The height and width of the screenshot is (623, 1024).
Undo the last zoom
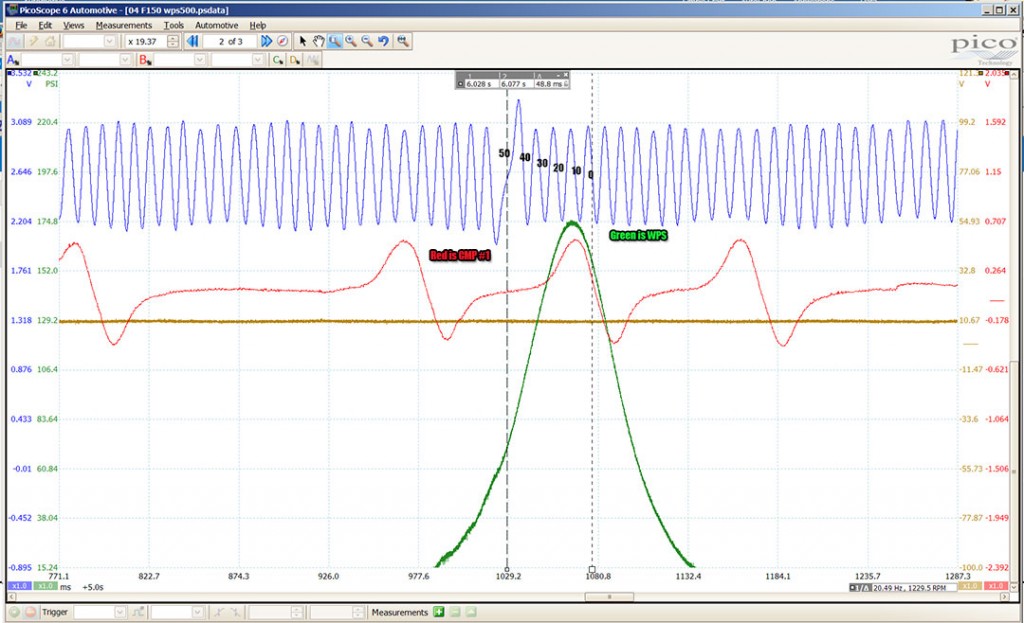pos(383,41)
